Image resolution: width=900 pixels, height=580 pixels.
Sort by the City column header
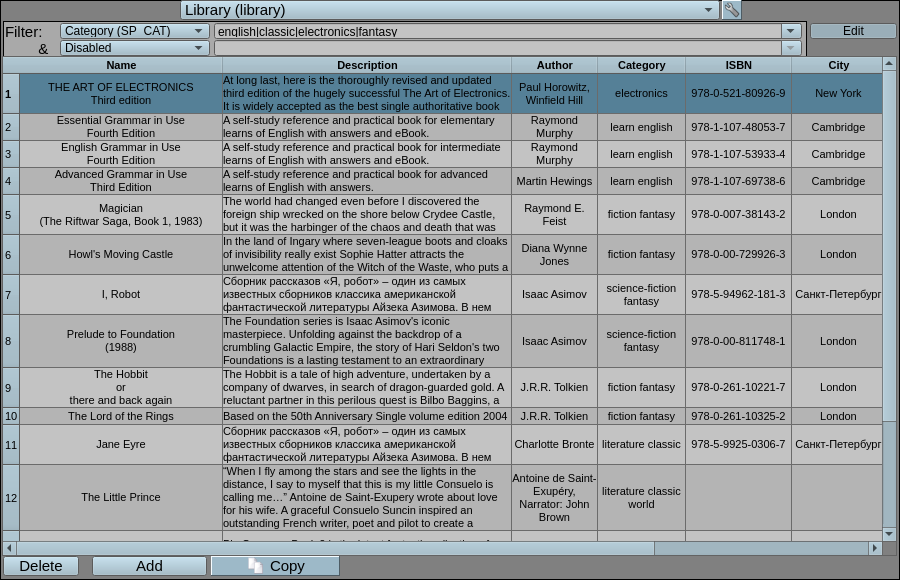click(x=838, y=65)
